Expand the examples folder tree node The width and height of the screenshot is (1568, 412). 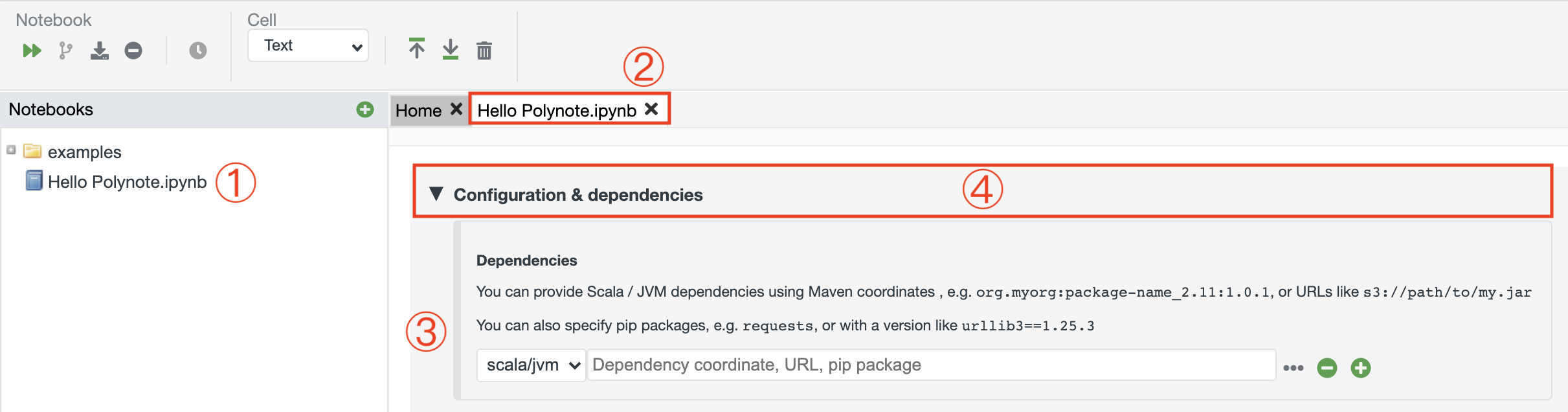pos(11,150)
